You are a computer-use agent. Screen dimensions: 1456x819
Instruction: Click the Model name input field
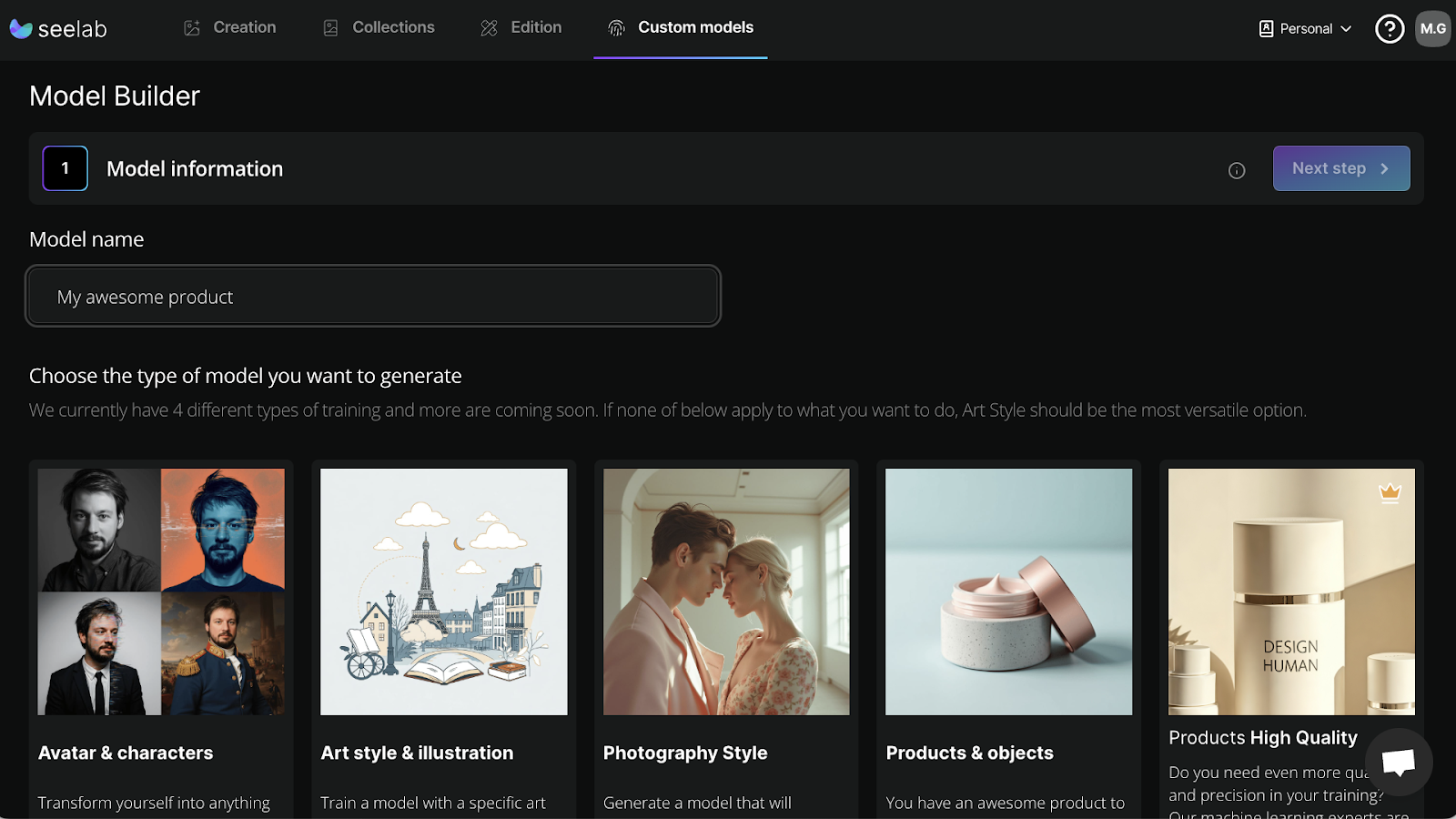(x=372, y=296)
